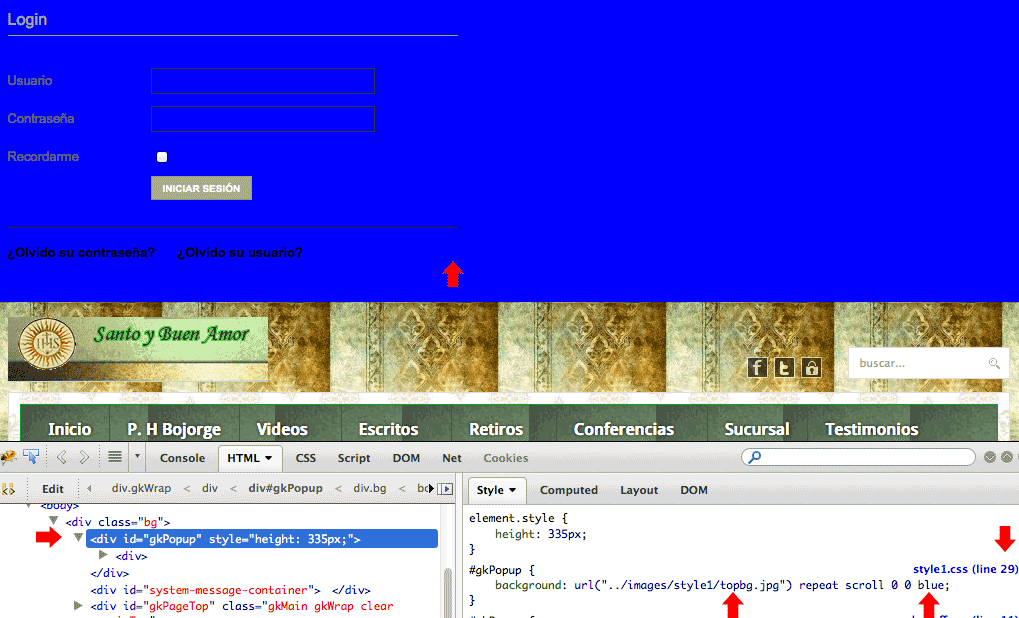
Task: Click Firebug search magnifier icon
Action: click(755, 457)
